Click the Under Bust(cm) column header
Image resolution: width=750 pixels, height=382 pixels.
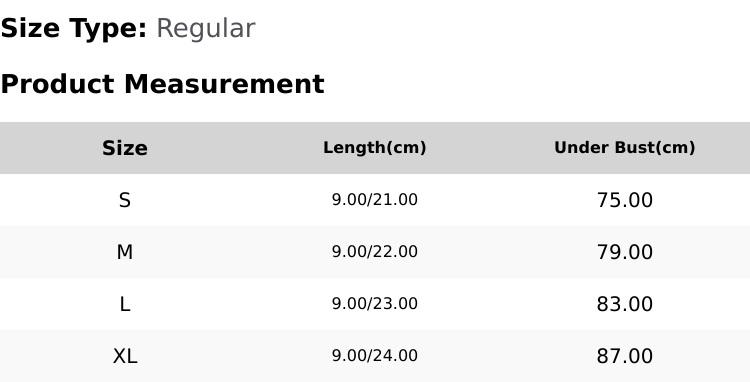[624, 148]
